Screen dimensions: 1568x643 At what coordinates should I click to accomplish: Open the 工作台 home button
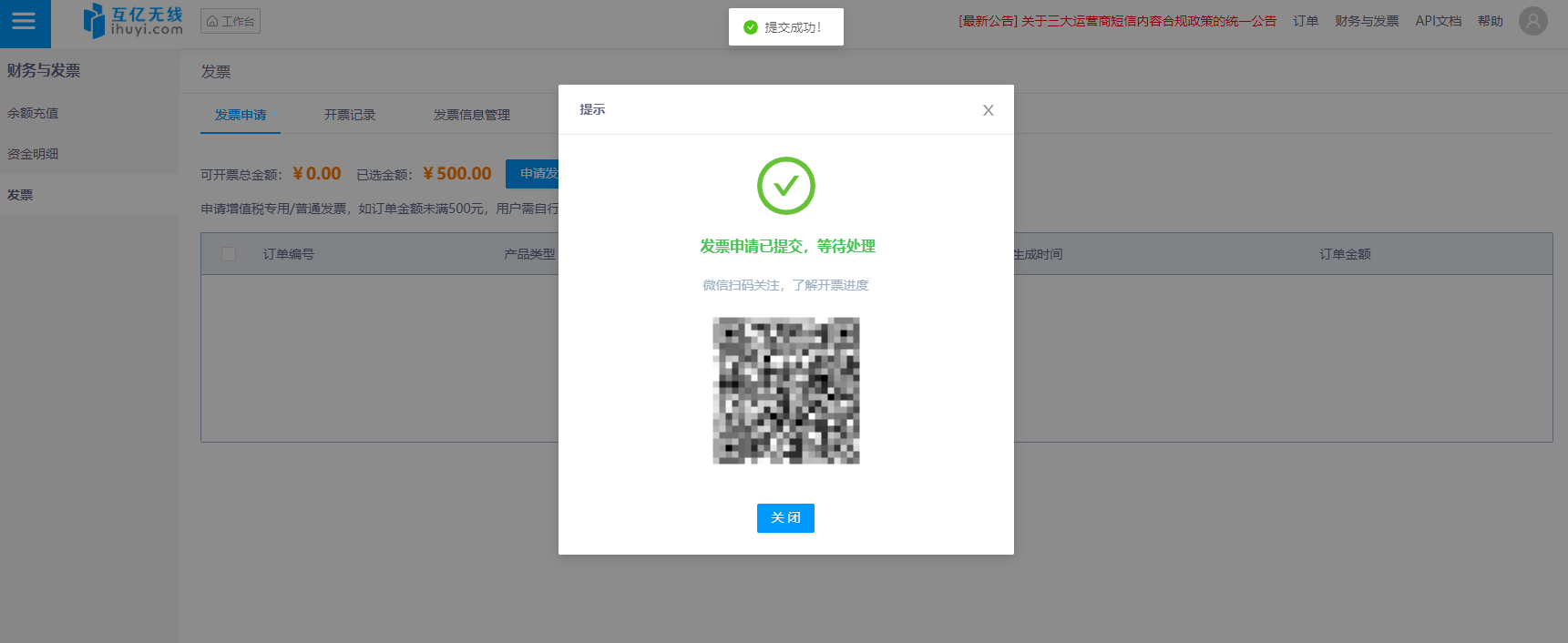tap(231, 21)
